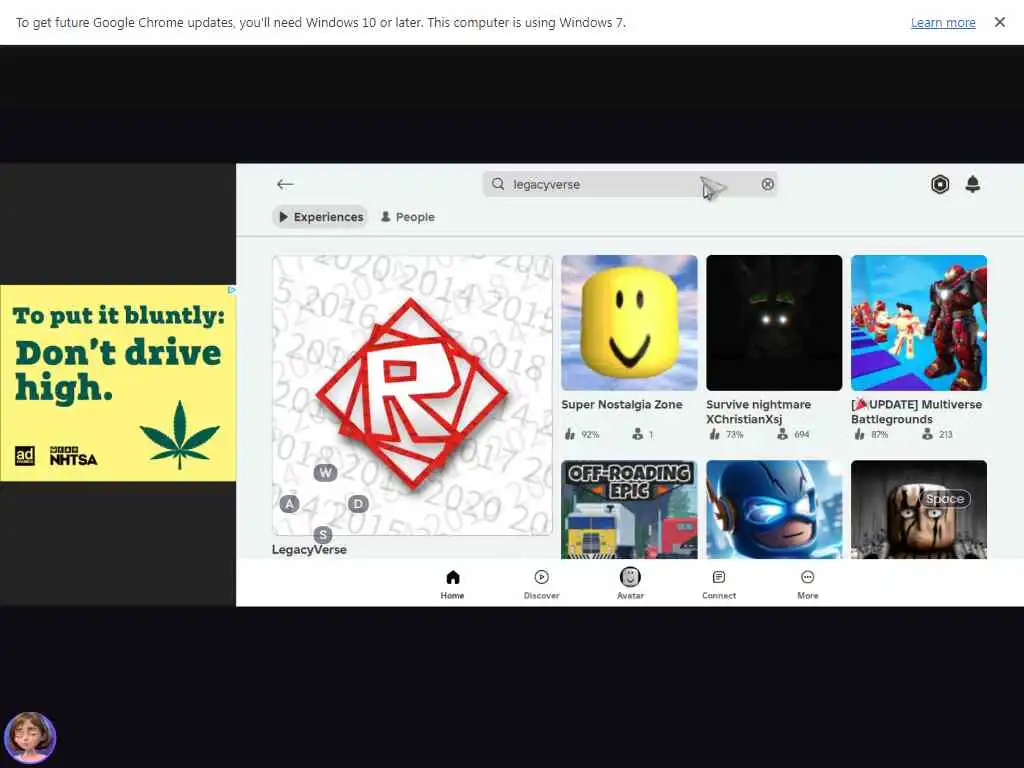This screenshot has width=1024, height=768.
Task: Open the Super Nostalgia Zone thumbnail
Action: [x=629, y=323]
